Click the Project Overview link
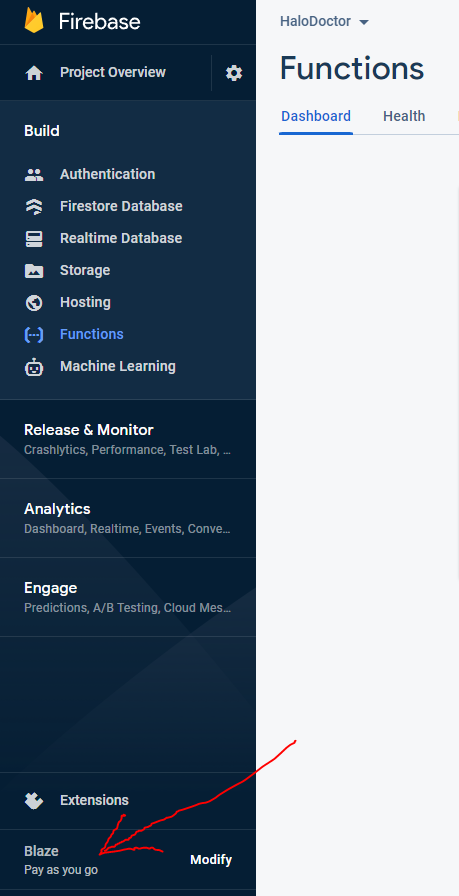Image resolution: width=459 pixels, height=896 pixels. coord(113,73)
